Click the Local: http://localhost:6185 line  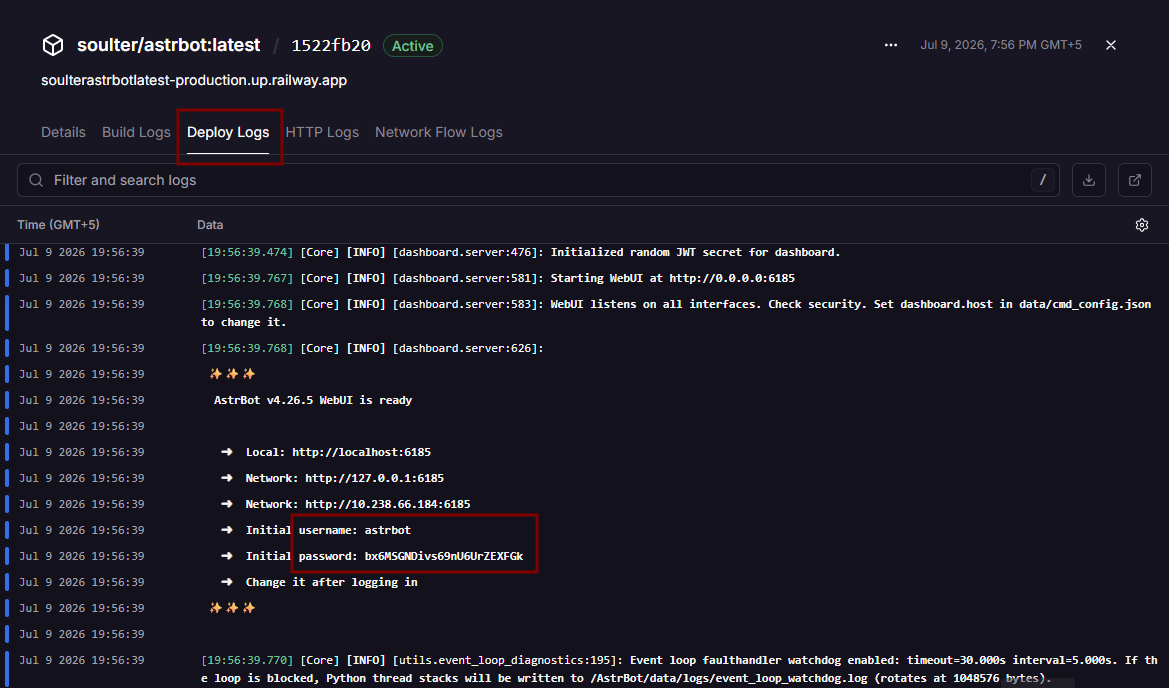[x=584, y=452]
